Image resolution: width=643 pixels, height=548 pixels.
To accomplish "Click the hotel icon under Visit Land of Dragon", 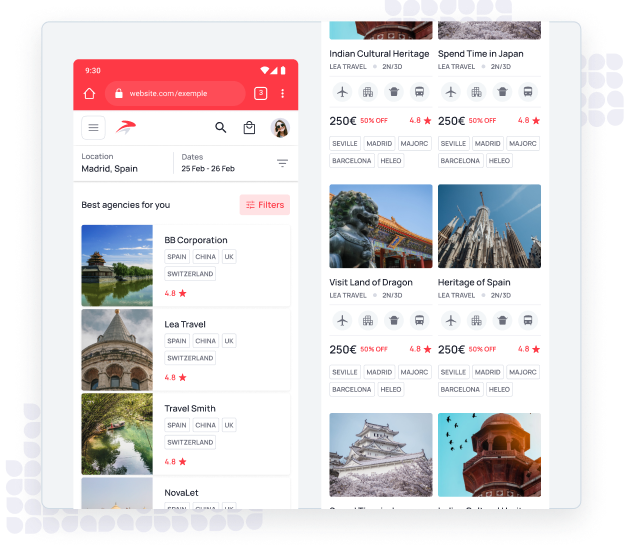I will pos(368,320).
